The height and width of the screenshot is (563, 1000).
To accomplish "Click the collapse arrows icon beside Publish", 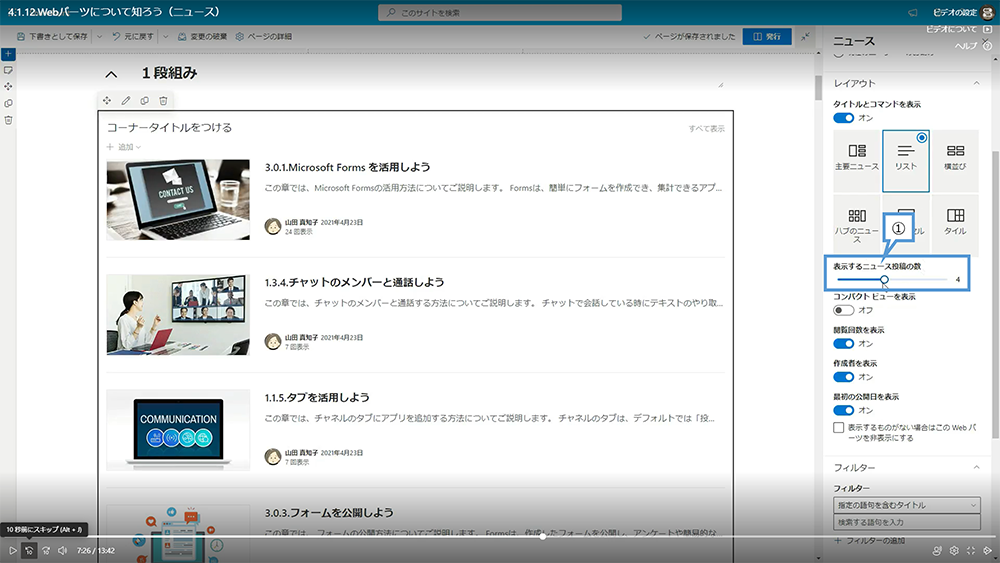I will tap(805, 36).
